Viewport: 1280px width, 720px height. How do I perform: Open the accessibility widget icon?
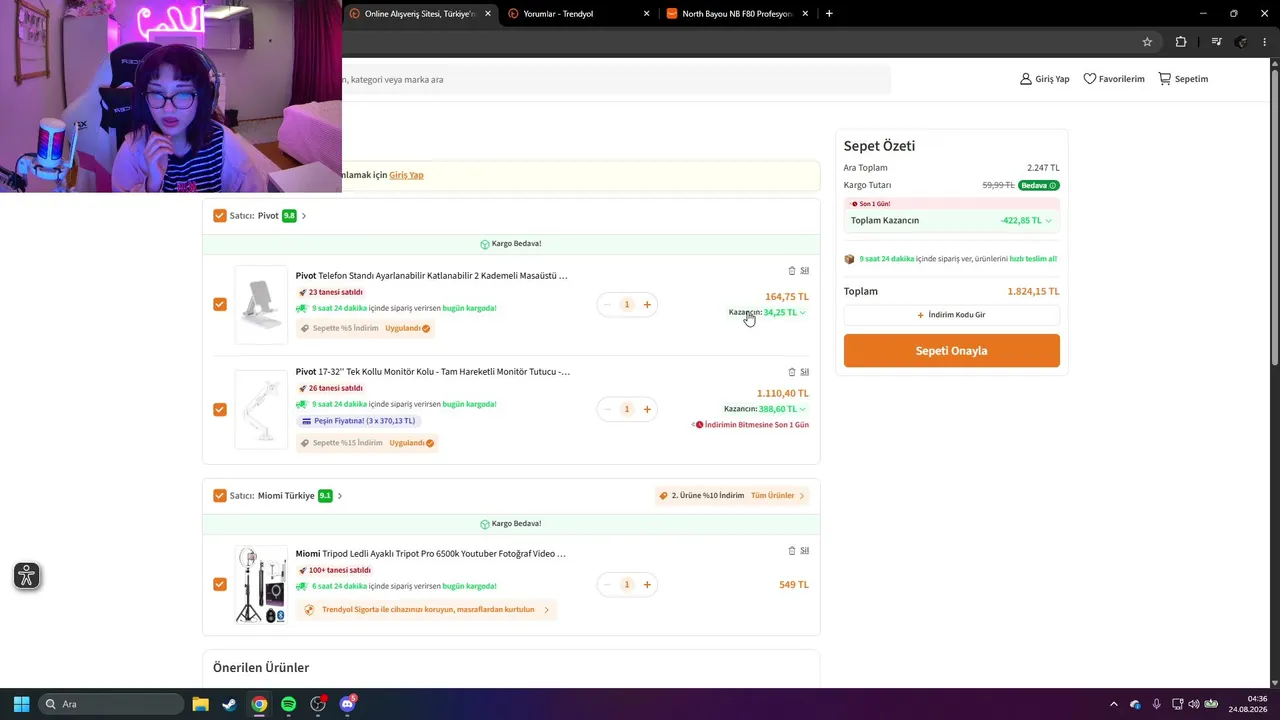pyautogui.click(x=27, y=576)
